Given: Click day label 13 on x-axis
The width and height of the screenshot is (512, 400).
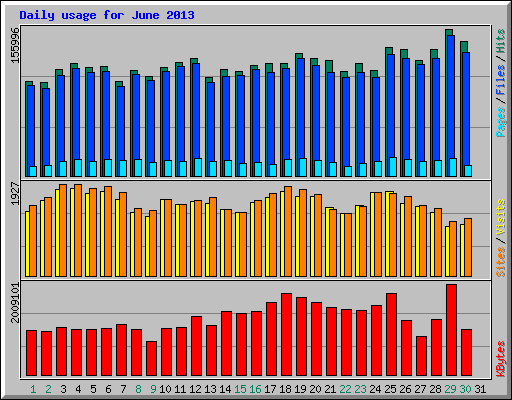Looking at the screenshot, I should pos(210,389).
